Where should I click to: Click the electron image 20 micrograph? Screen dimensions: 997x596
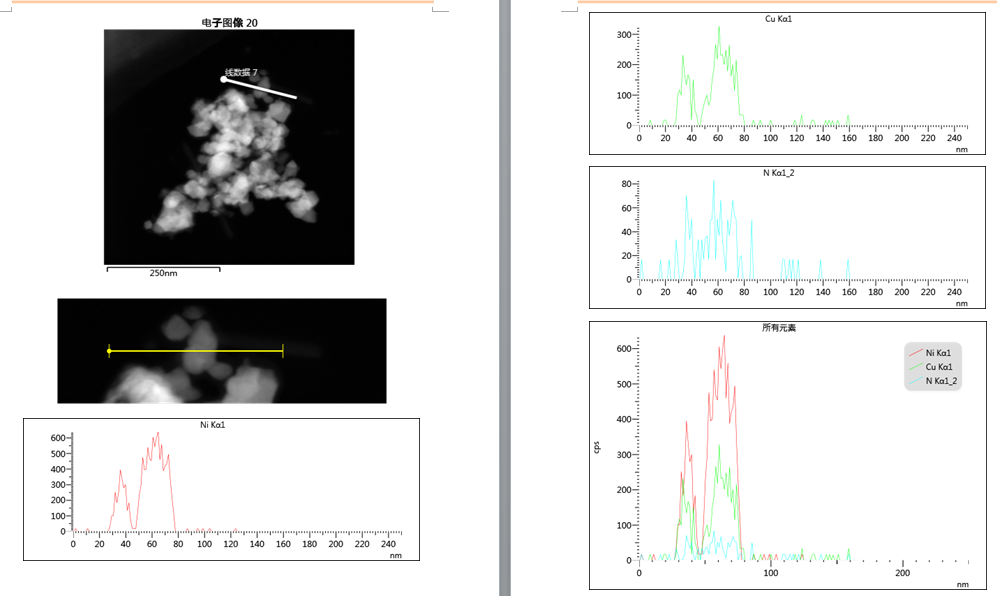[x=229, y=147]
